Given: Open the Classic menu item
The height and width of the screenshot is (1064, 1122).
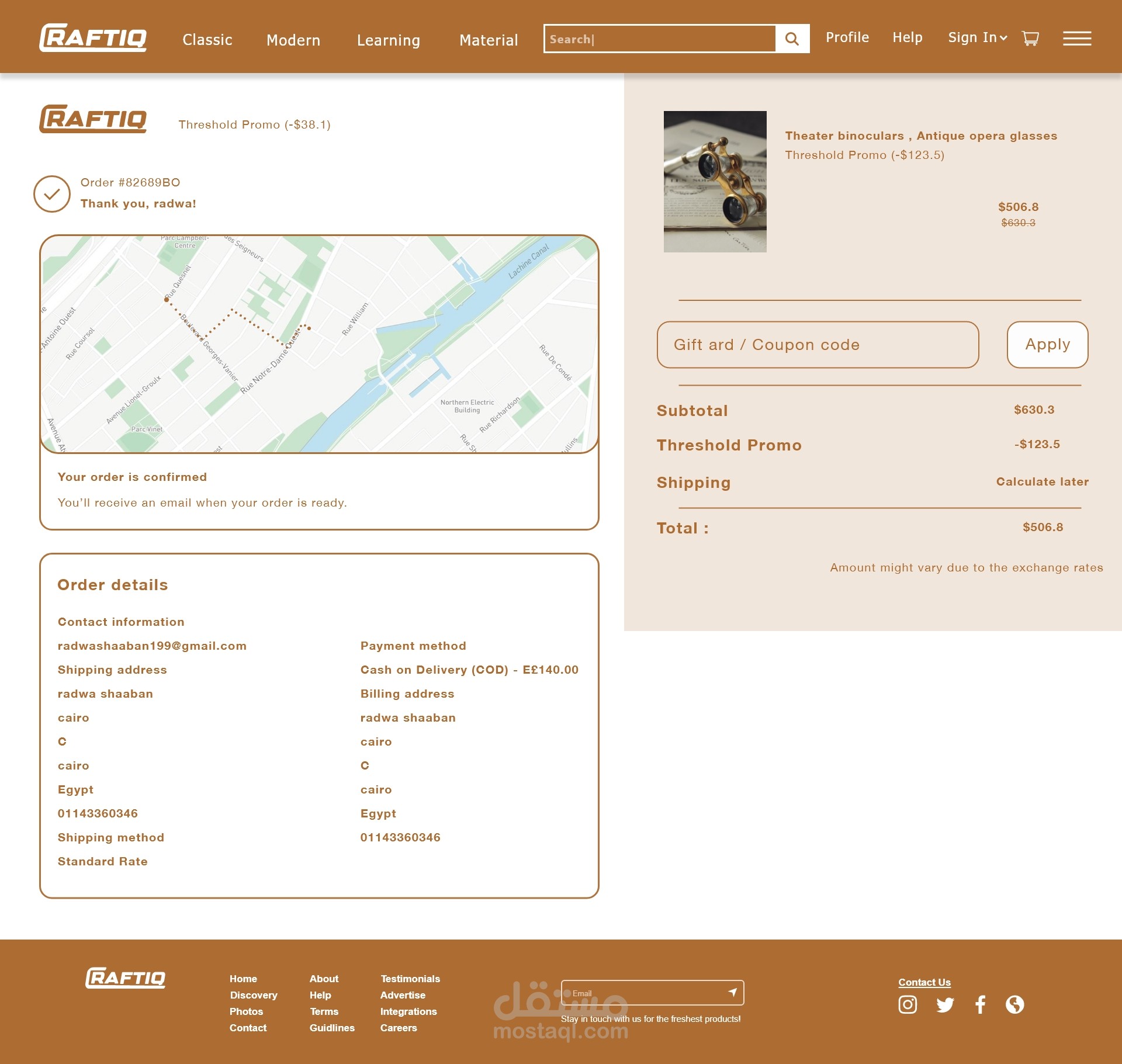Looking at the screenshot, I should 207,40.
